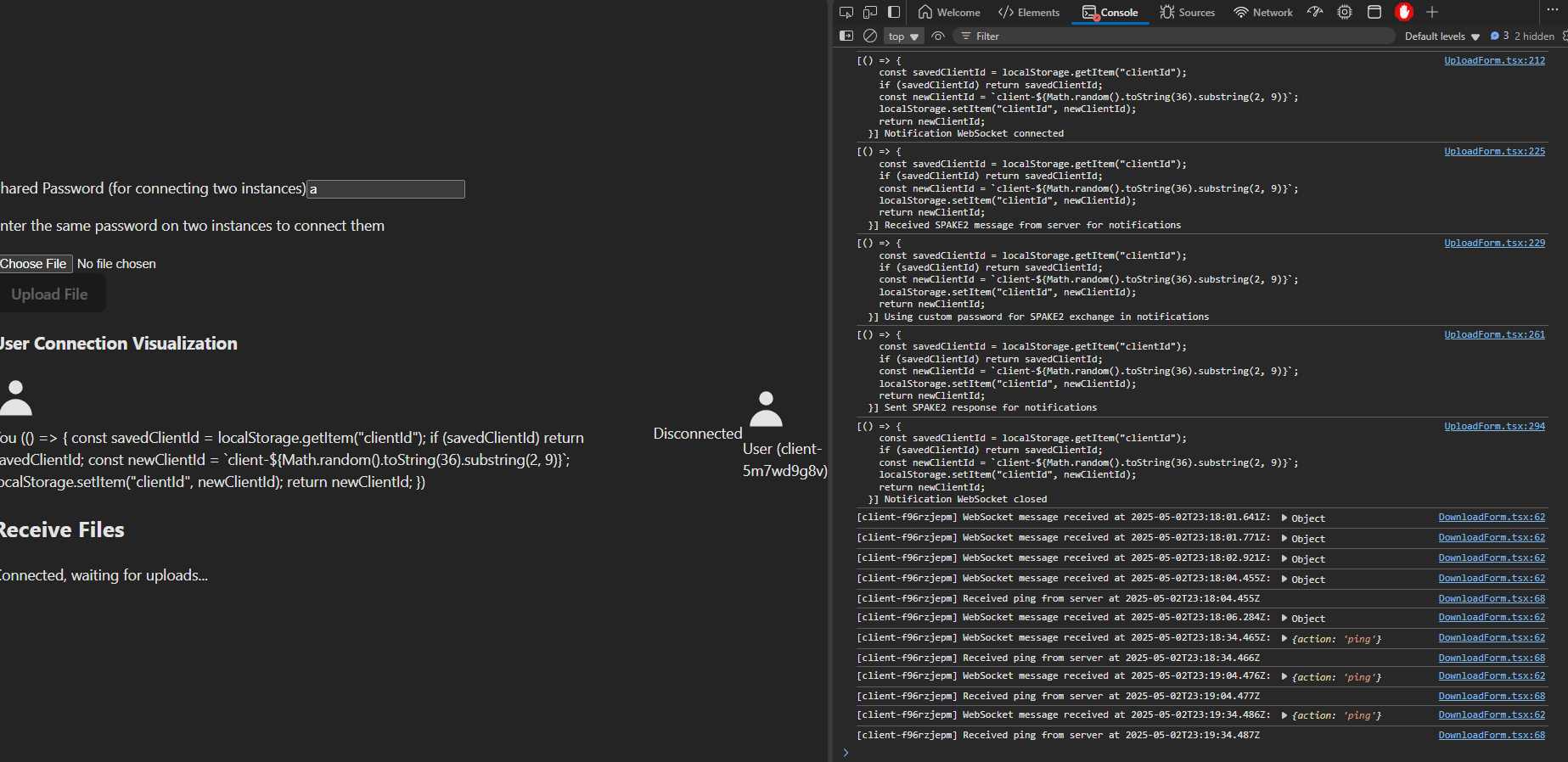Click the inspect element picker icon
Viewport: 1568px width, 762px height.
846,12
